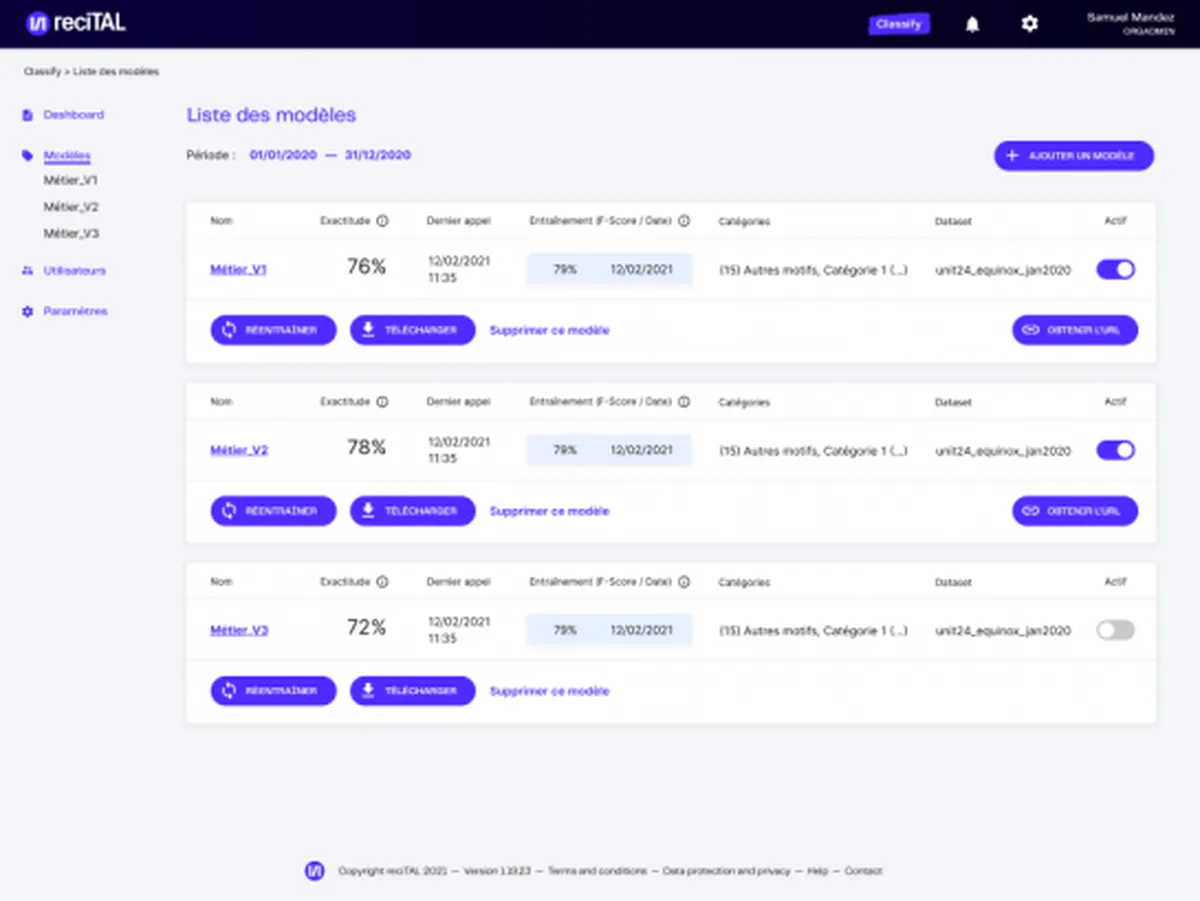This screenshot has width=1200, height=901.
Task: Click the reciTAL logo in header
Action: point(76,23)
